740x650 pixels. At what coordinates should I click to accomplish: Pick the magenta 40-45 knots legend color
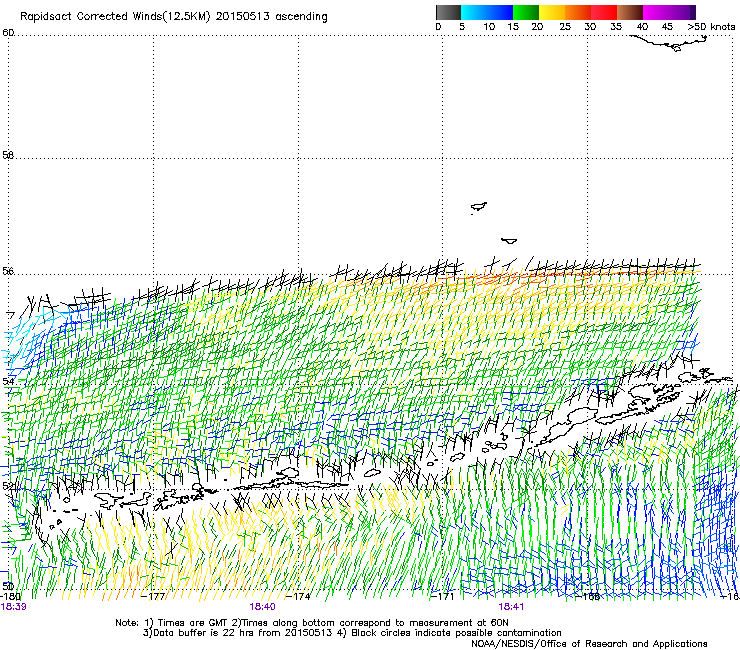coord(656,12)
